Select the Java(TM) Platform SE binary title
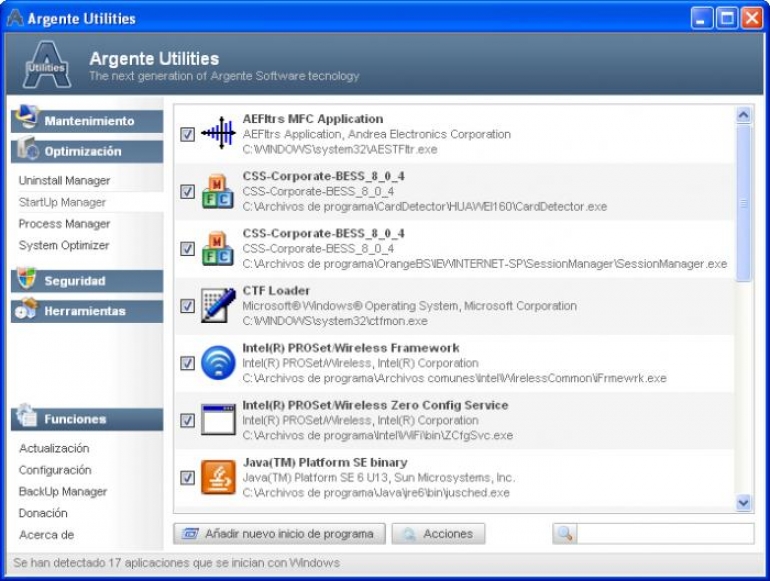Screen dimensions: 770x581 (x=325, y=463)
